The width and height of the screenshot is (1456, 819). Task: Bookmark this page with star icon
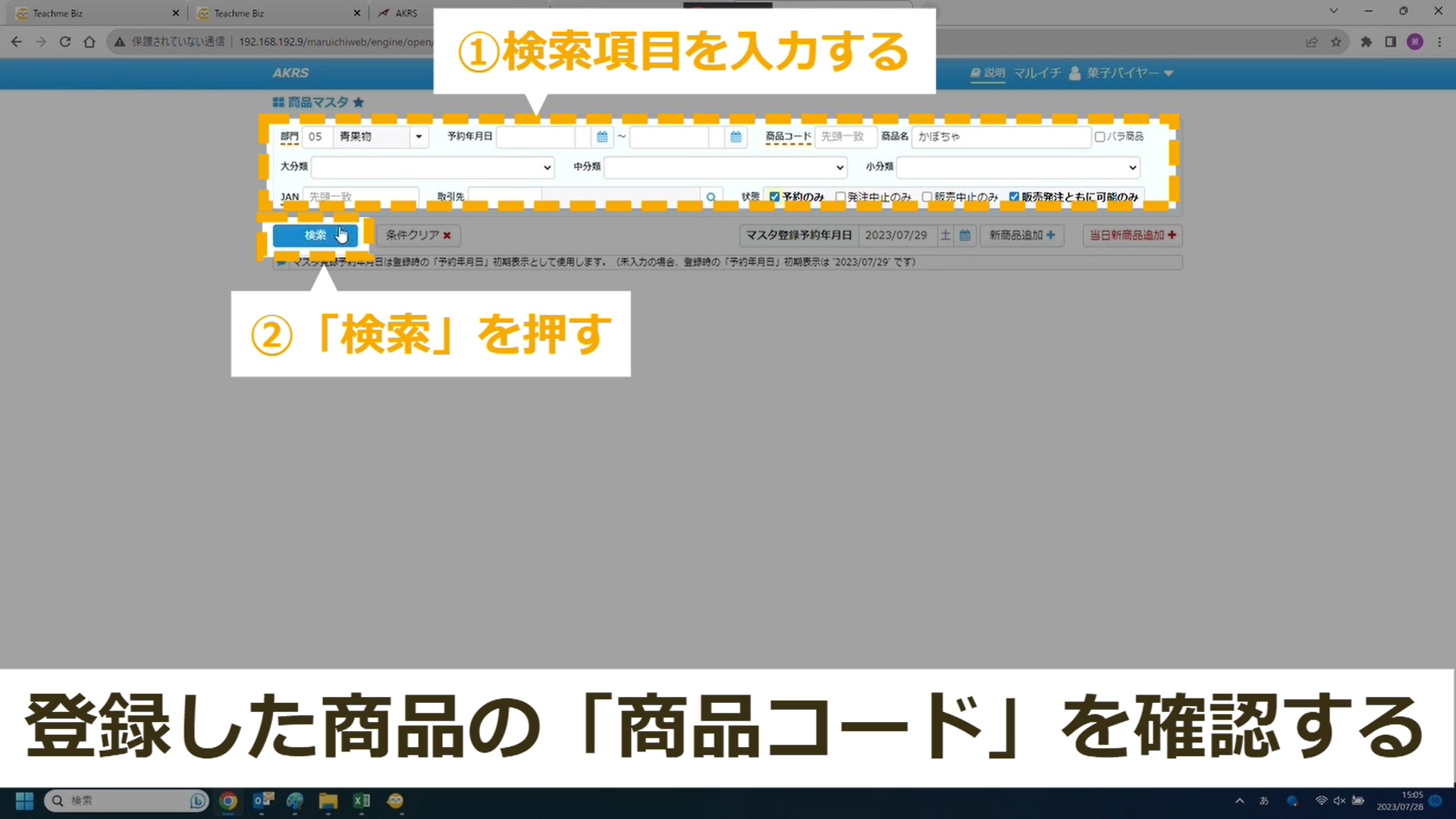(x=1336, y=42)
